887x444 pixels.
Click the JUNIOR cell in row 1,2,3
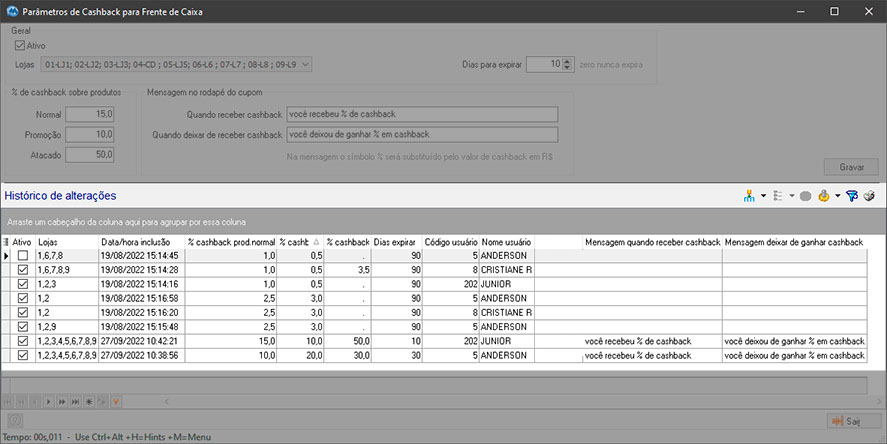click(507, 284)
